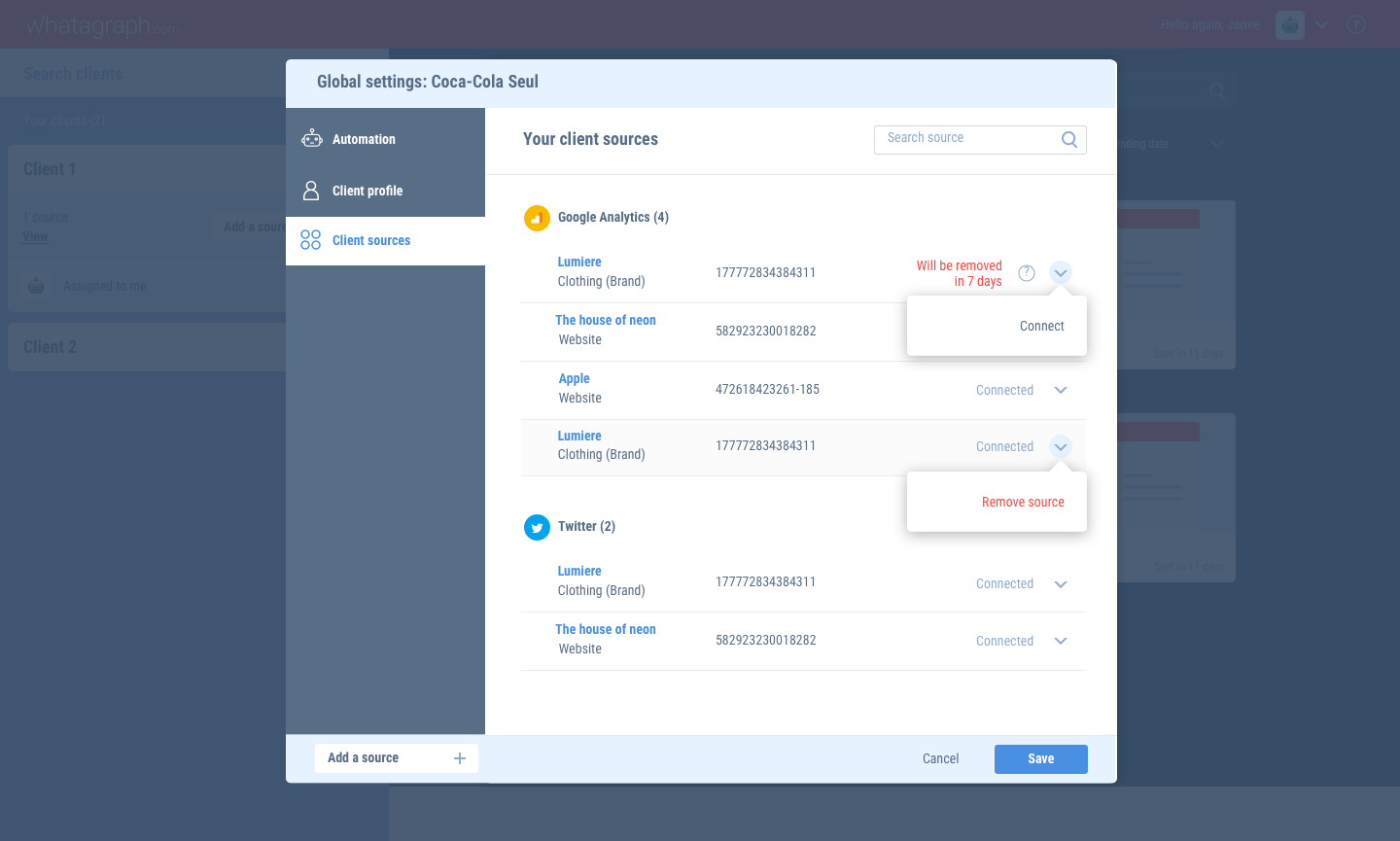Click ID 582923230018282 in Google Analytics group
The image size is (1400, 841).
766,332
